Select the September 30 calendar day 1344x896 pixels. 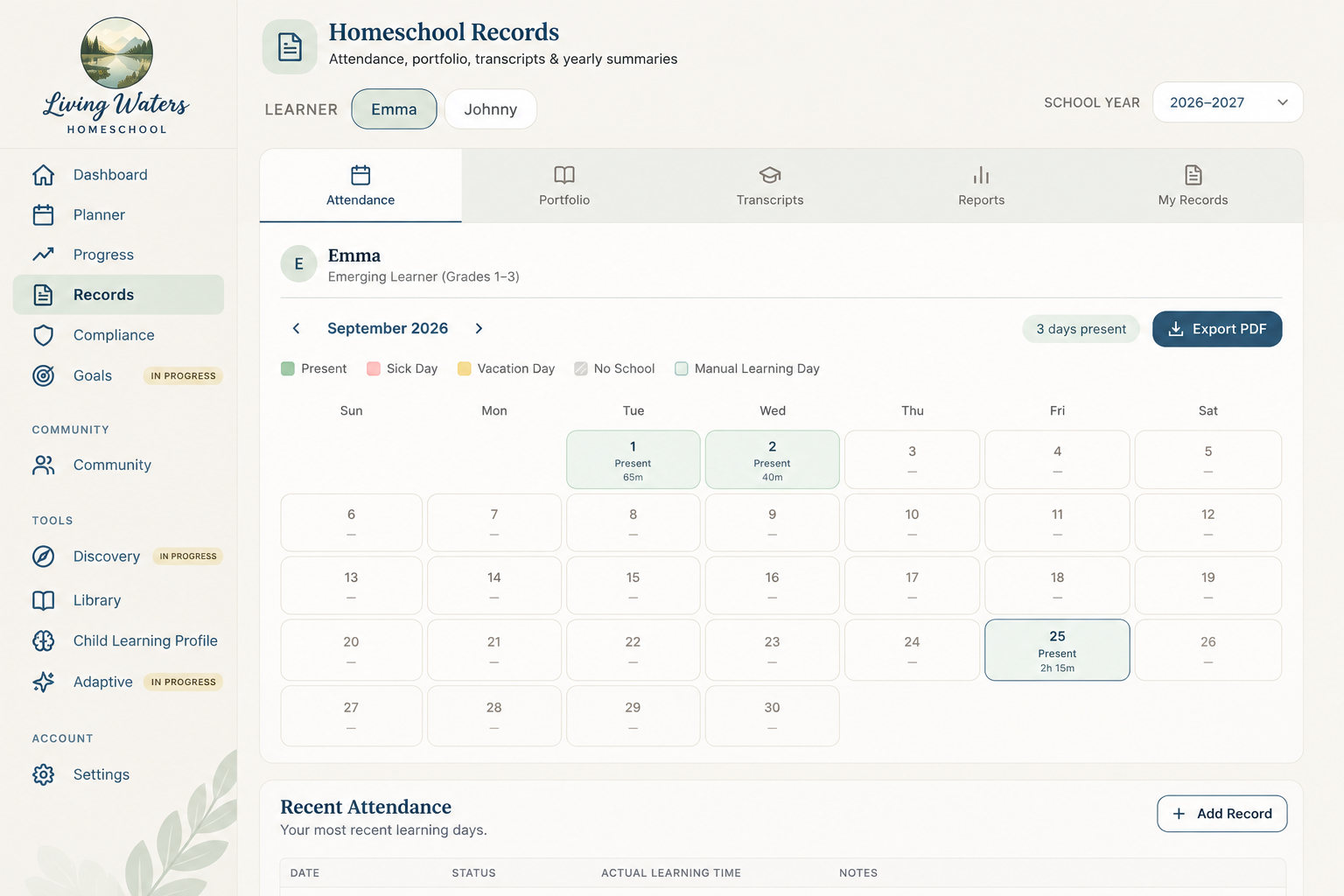click(x=772, y=716)
